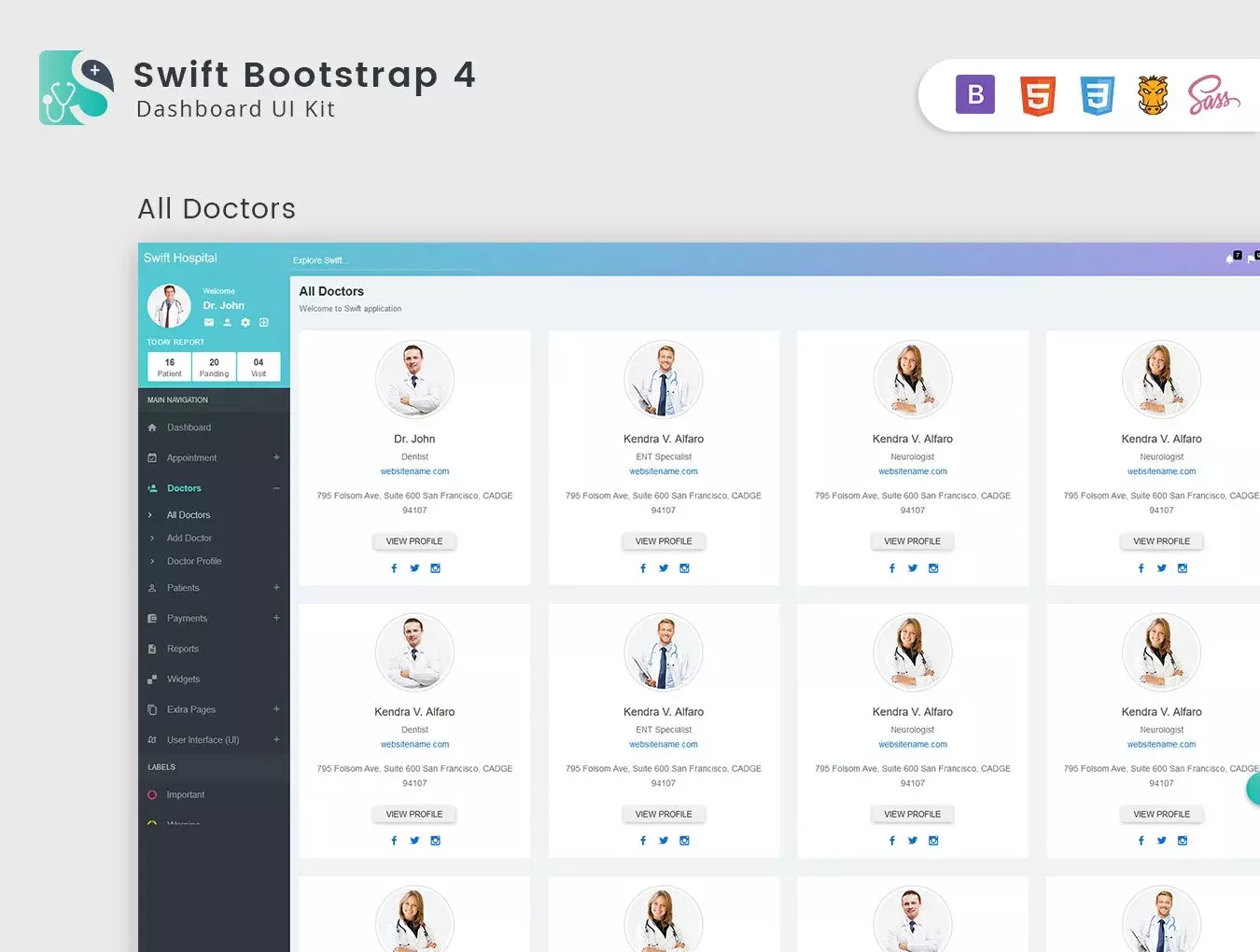Viewport: 1260px width, 952px height.
Task: Open Twitter icon on Dr. John's card
Action: click(x=414, y=567)
